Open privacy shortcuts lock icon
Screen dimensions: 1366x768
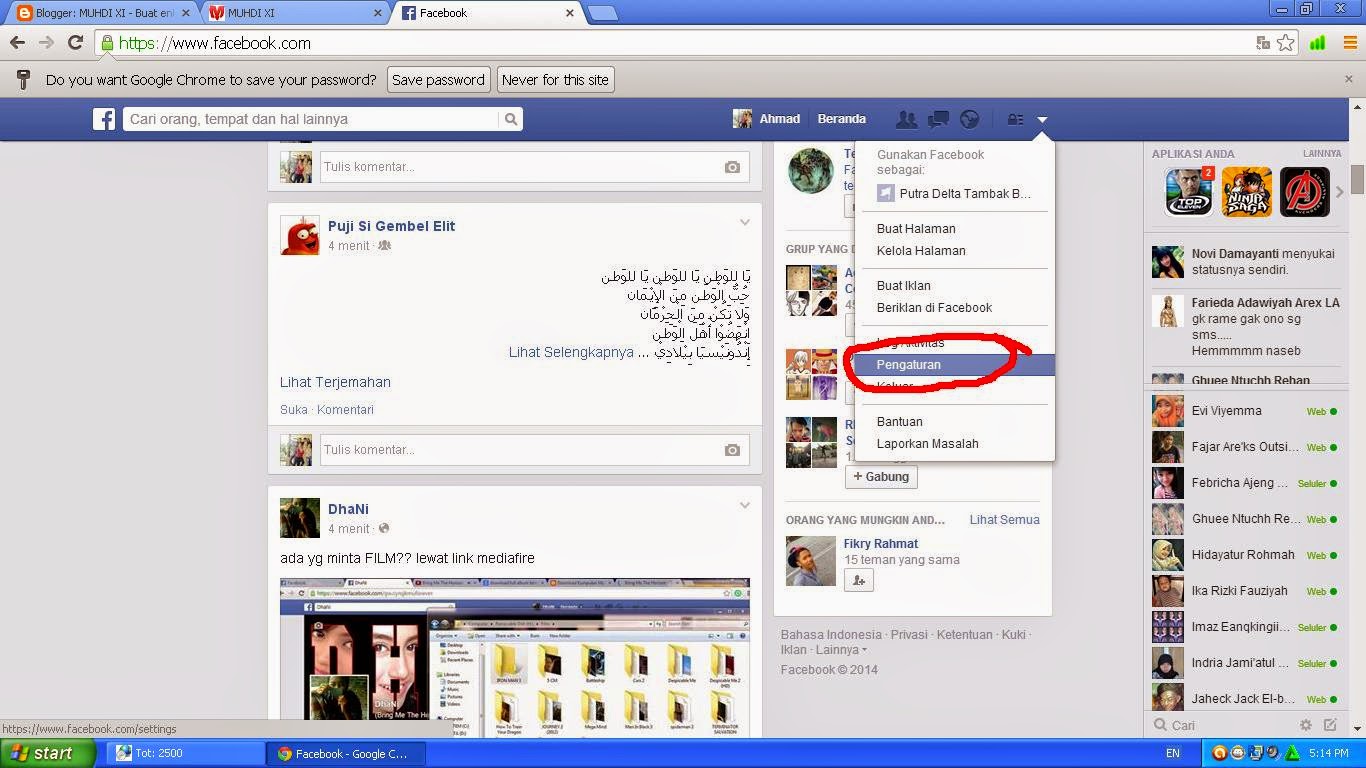[1015, 119]
